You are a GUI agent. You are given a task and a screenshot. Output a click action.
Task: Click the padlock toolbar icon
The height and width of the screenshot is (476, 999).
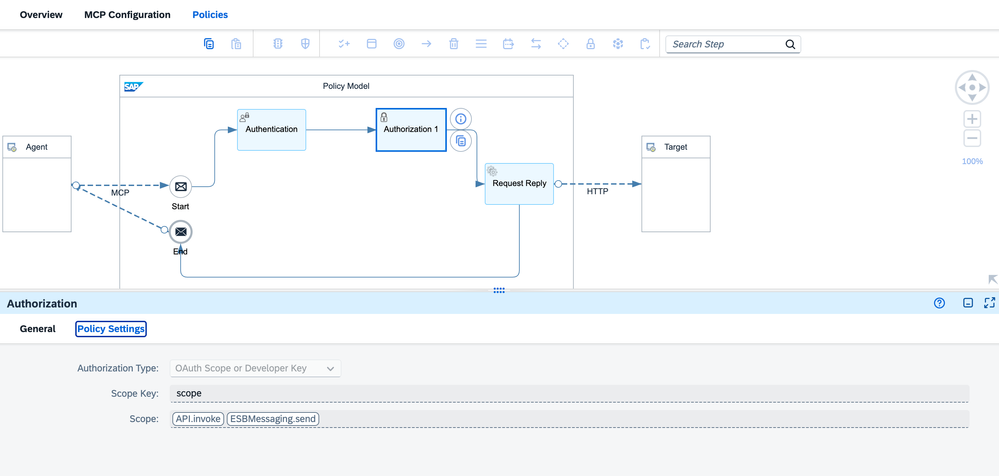click(591, 44)
